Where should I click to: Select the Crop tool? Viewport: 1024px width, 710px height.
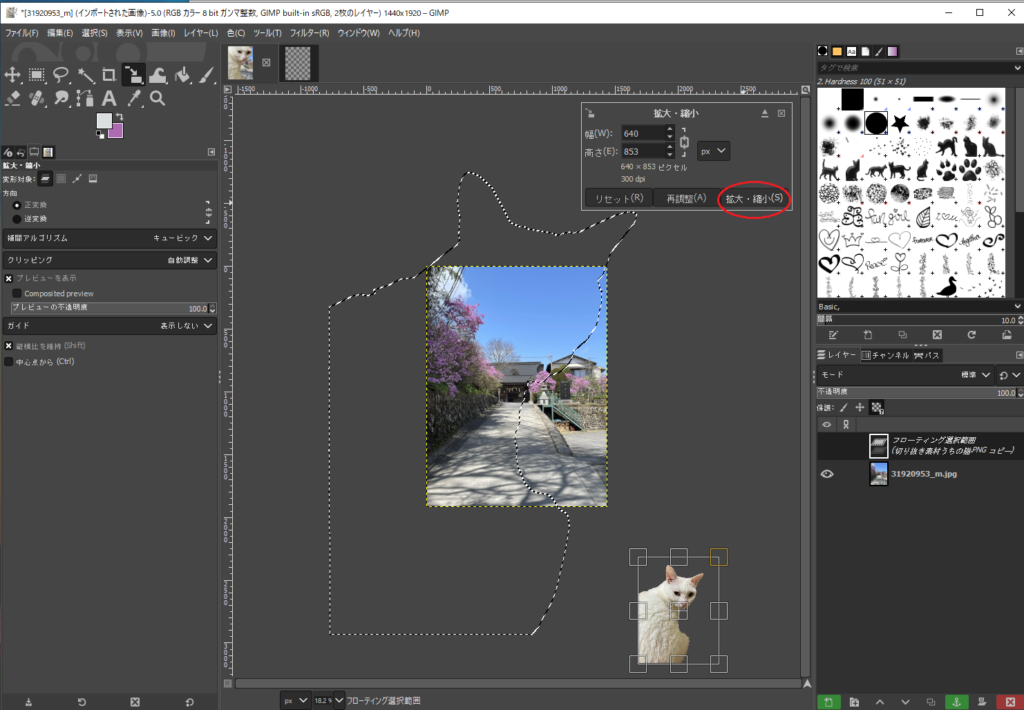click(109, 75)
